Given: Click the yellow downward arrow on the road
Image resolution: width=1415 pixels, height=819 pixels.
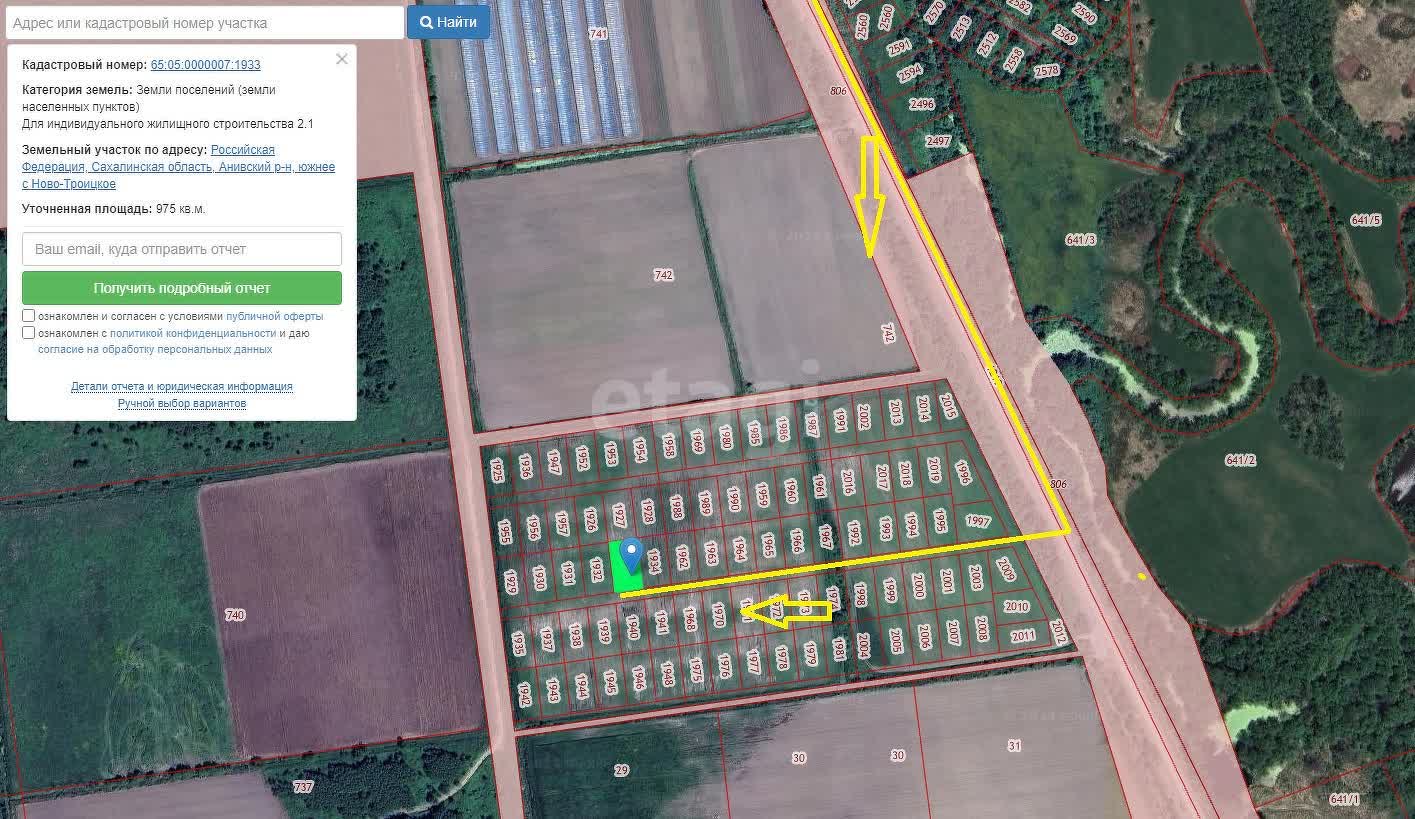Looking at the screenshot, I should pyautogui.click(x=871, y=195).
